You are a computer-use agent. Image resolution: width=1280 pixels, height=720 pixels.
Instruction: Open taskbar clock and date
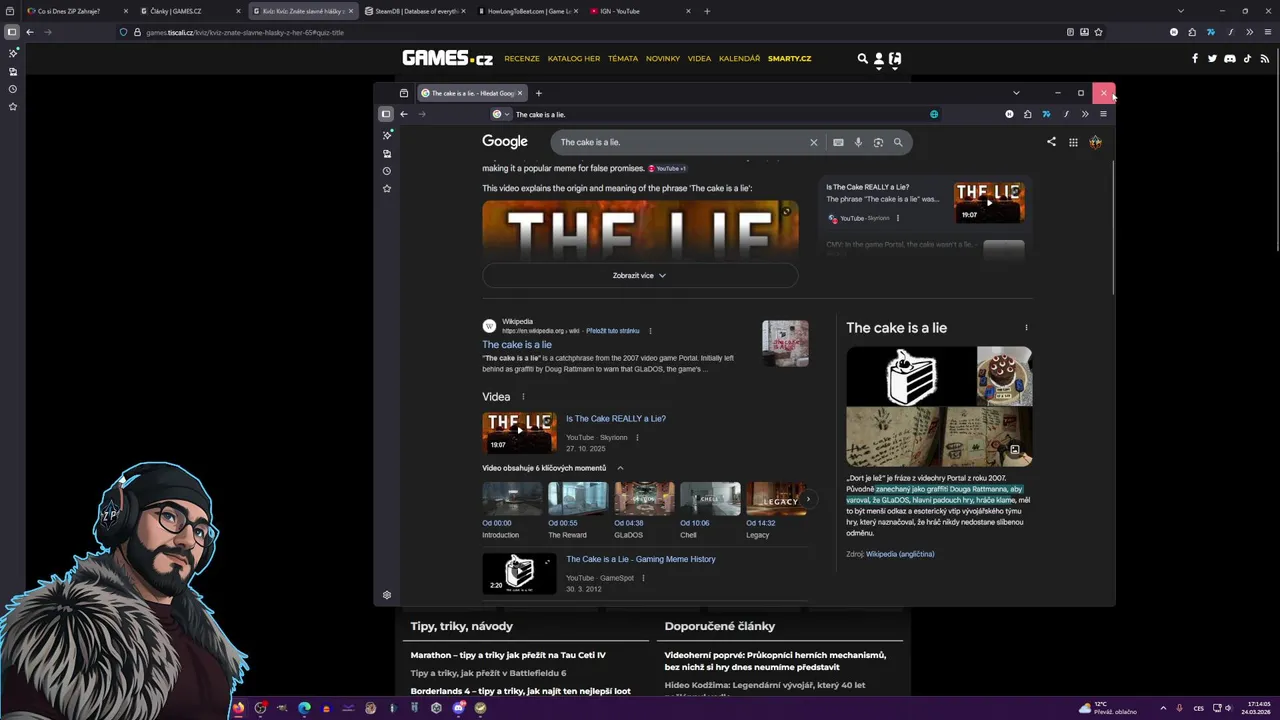coord(1255,708)
